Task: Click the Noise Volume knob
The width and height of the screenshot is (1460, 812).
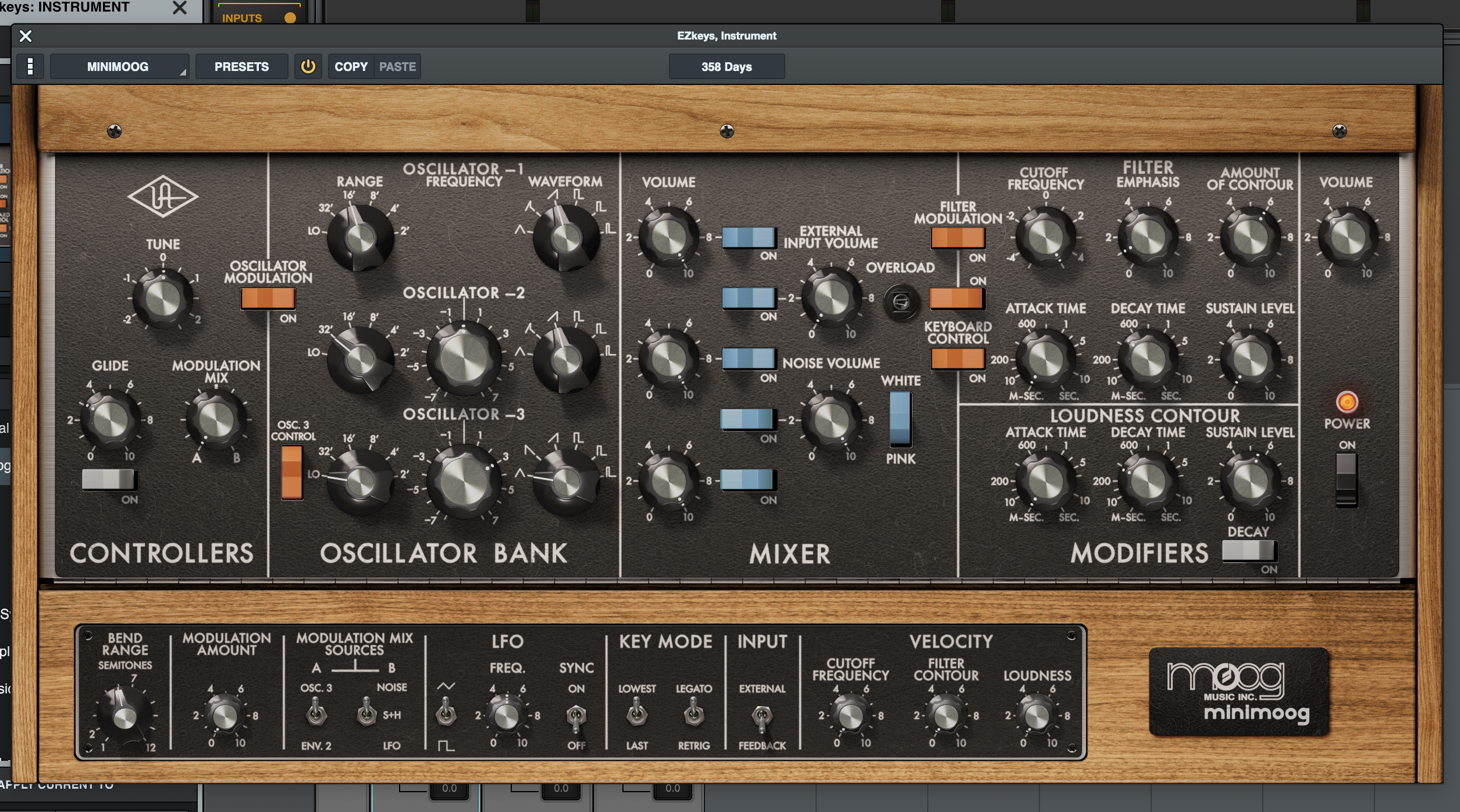Action: point(831,419)
